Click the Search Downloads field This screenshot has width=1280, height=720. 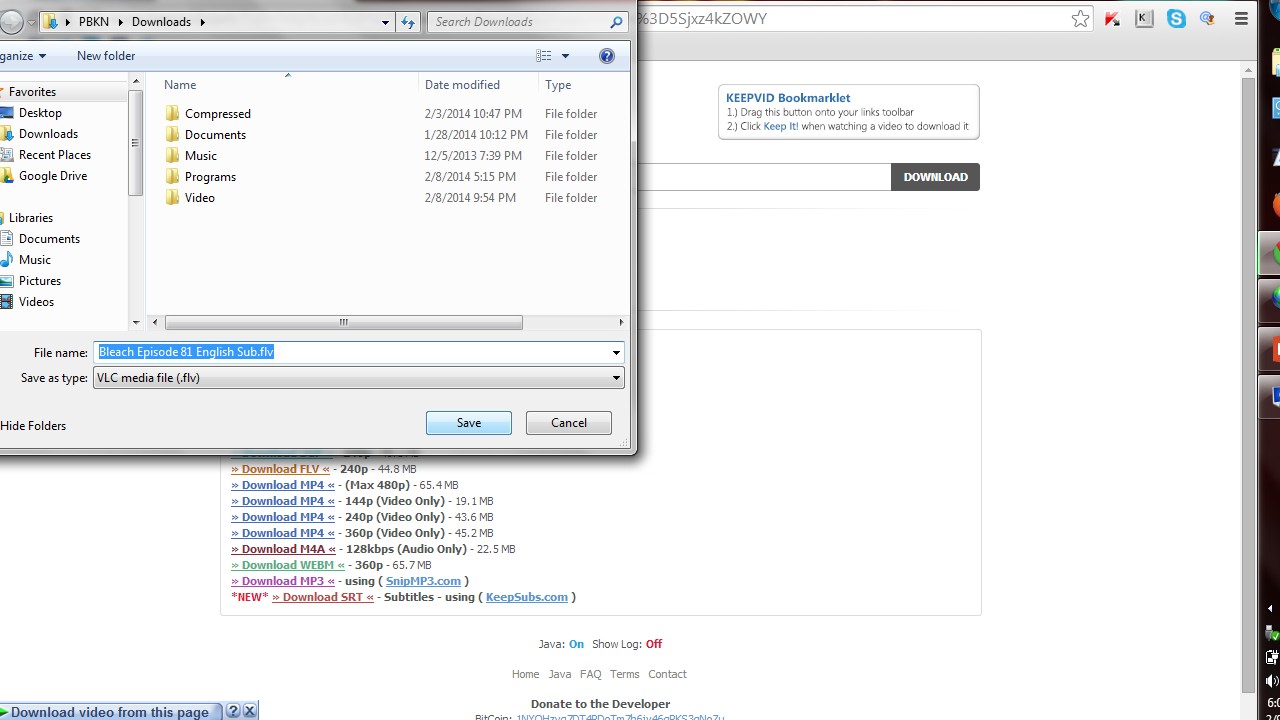518,22
